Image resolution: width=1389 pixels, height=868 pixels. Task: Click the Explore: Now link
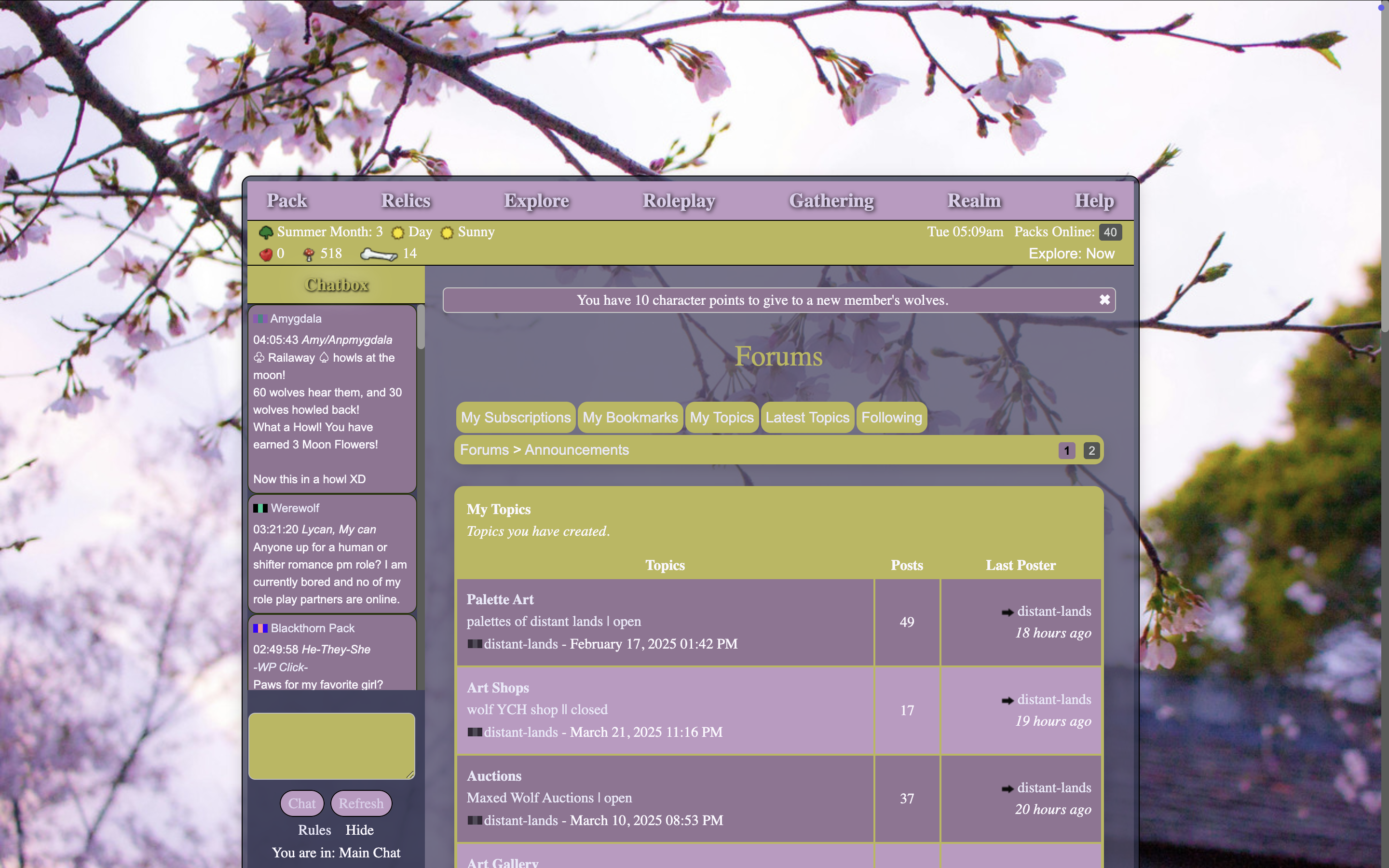coord(1071,254)
